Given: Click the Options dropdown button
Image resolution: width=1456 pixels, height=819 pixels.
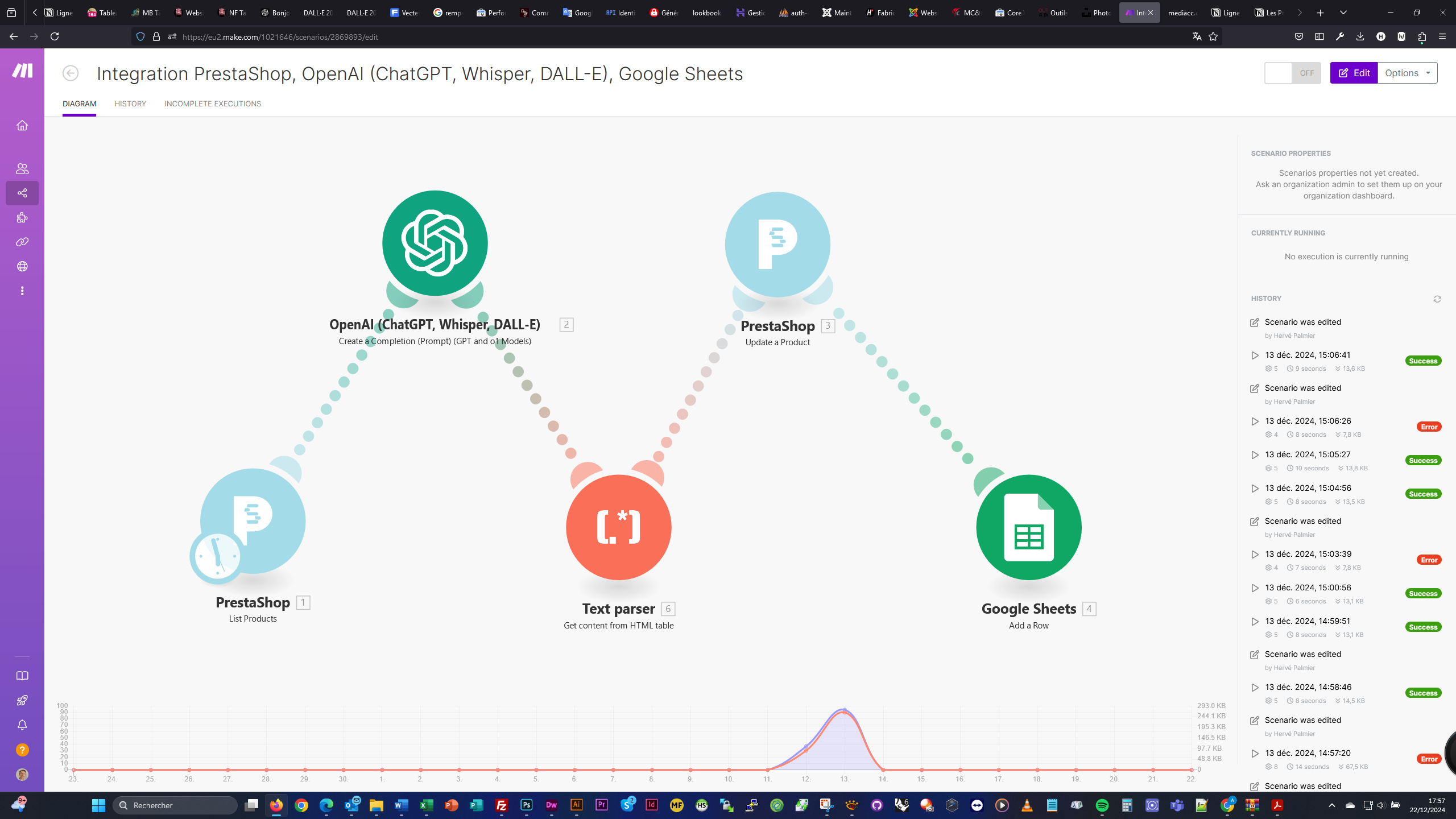Looking at the screenshot, I should (x=1407, y=73).
